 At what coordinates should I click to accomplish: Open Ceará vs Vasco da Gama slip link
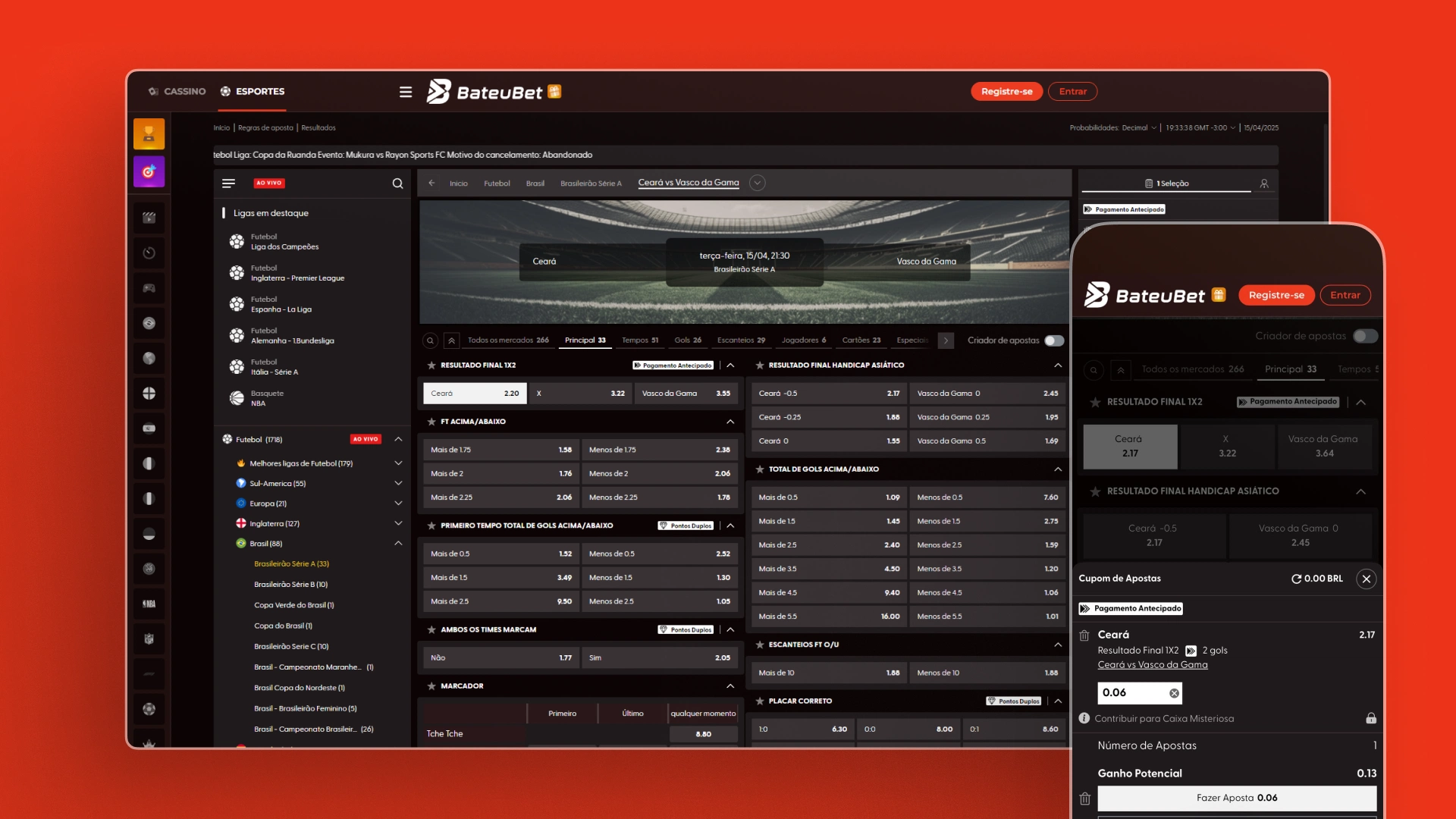tap(1153, 665)
